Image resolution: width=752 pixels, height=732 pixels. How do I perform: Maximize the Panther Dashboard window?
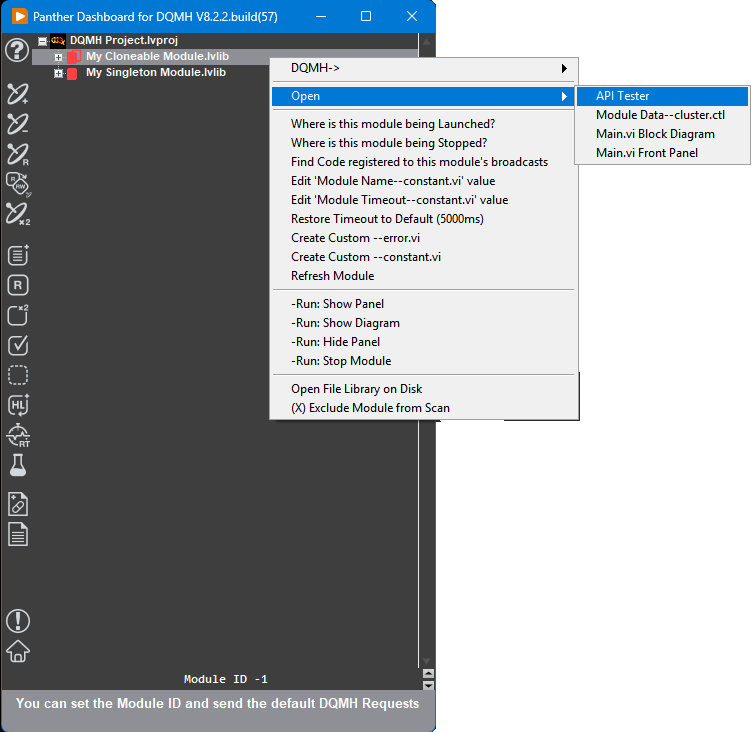[366, 16]
